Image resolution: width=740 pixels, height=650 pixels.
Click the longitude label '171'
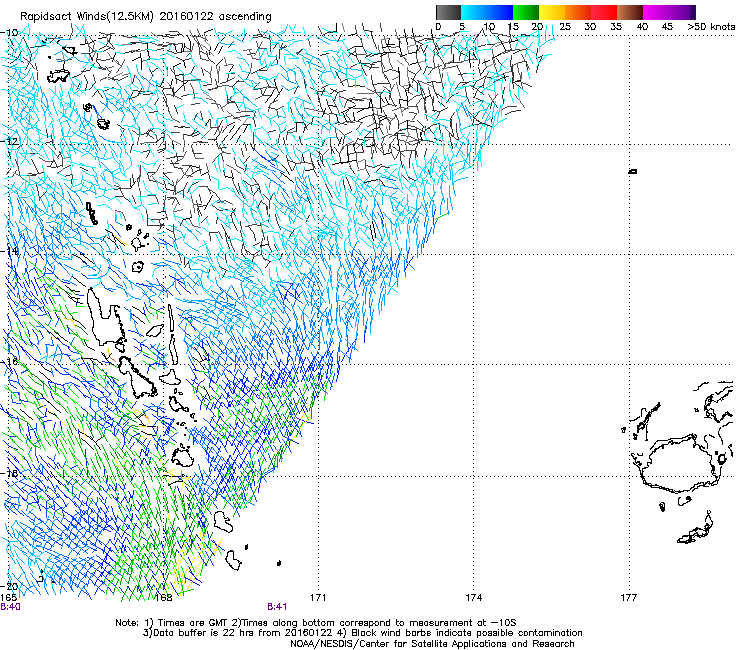[x=318, y=598]
